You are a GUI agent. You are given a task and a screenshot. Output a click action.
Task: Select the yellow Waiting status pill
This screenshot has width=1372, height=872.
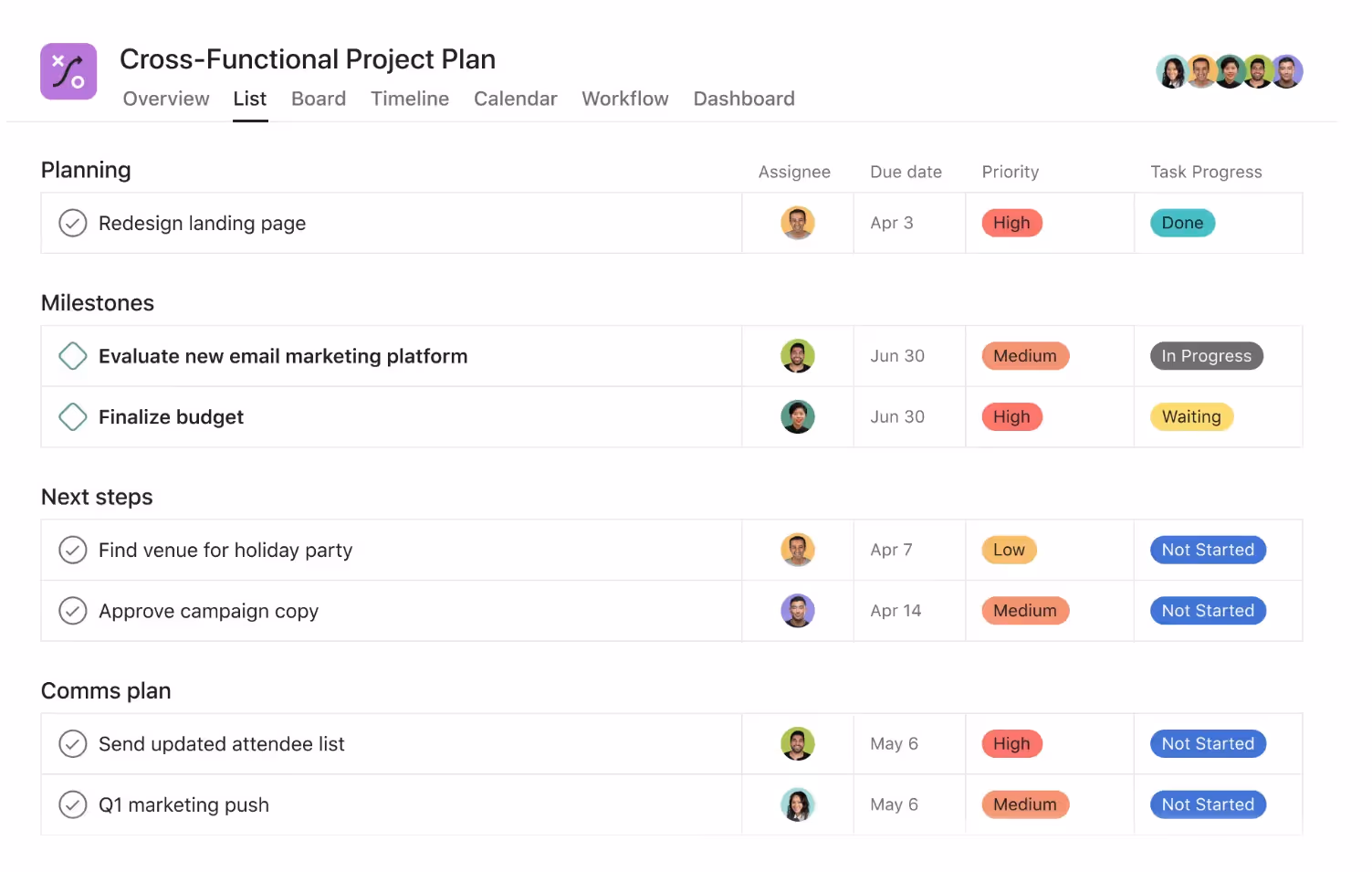point(1191,416)
